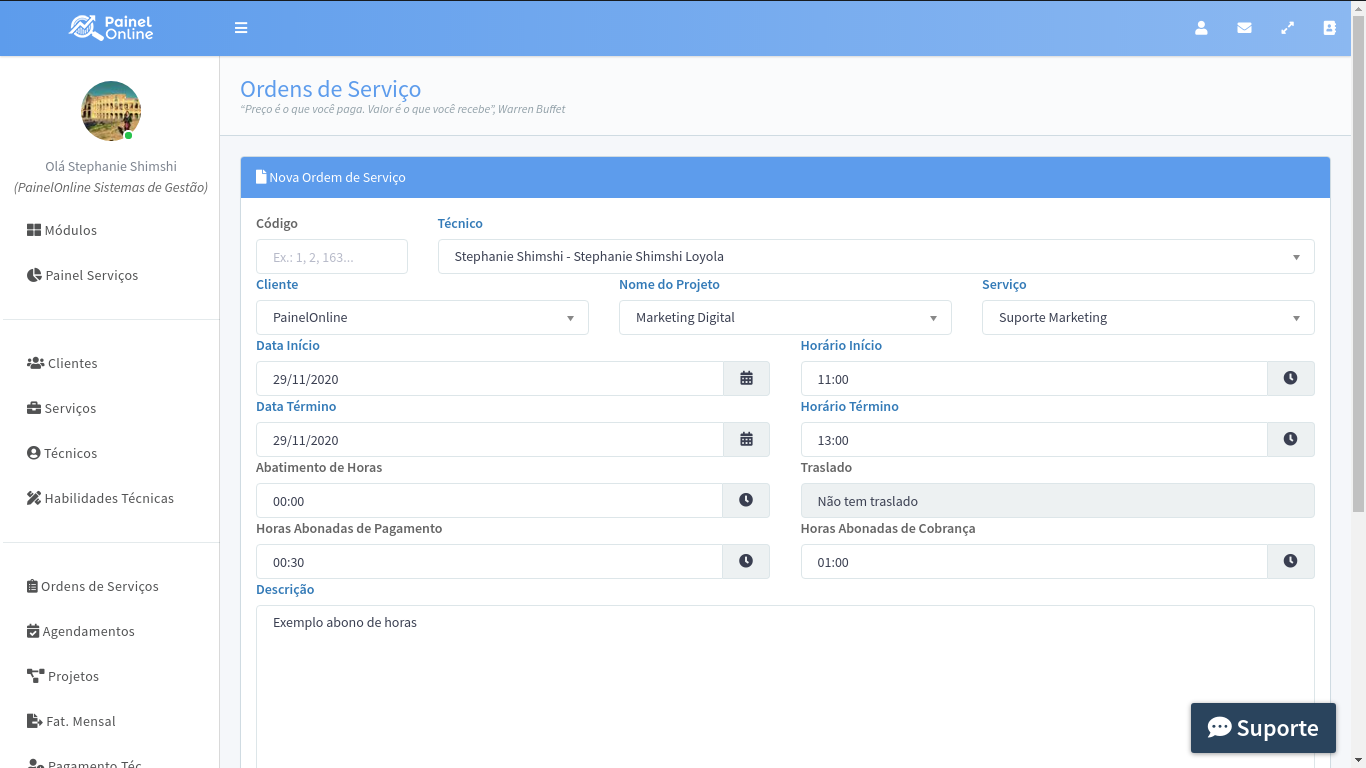1366x768 pixels.
Task: Click the Horas Abonadas de Pagamento field
Action: pos(489,562)
